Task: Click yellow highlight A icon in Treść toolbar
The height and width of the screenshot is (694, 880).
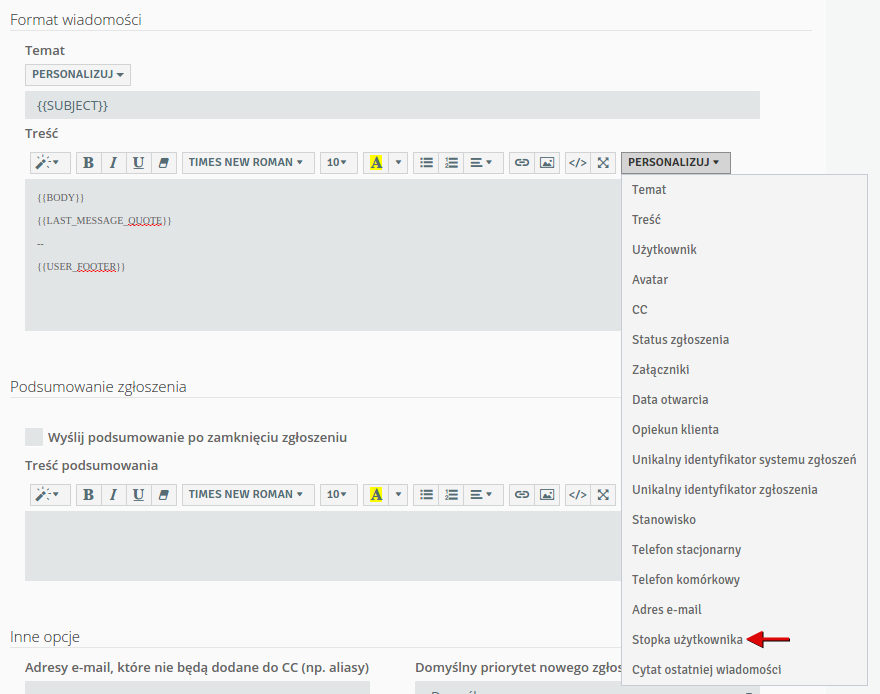Action: tap(376, 163)
